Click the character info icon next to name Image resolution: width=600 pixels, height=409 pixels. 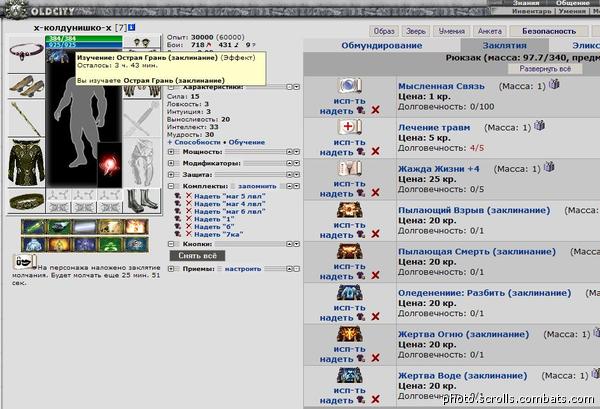pyautogui.click(x=131, y=28)
